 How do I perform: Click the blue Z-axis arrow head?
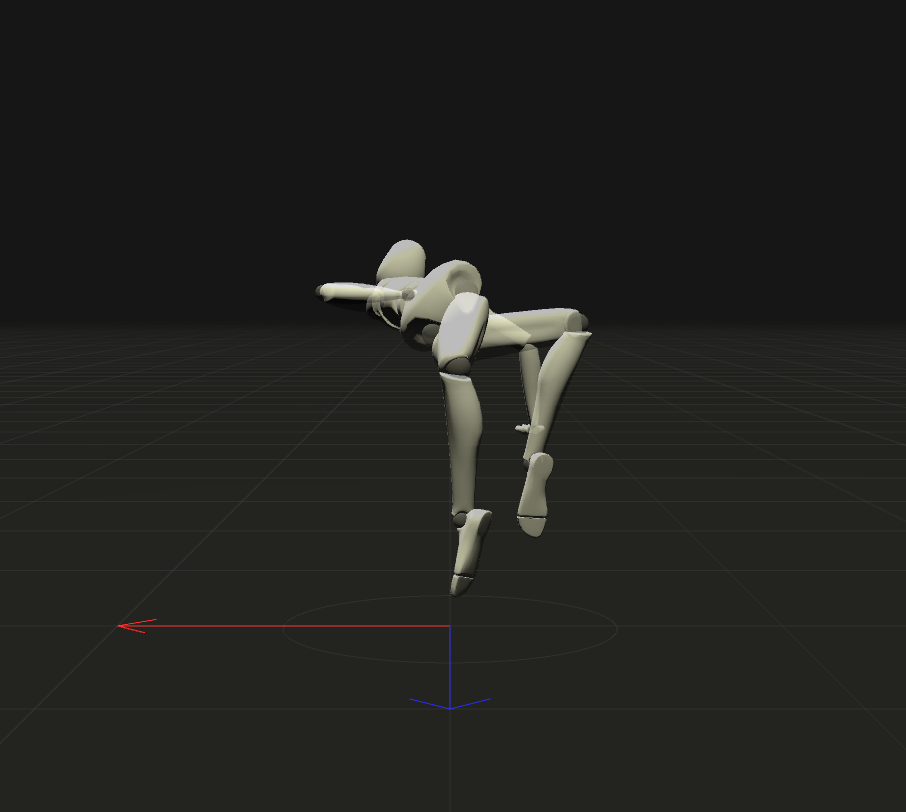point(450,703)
